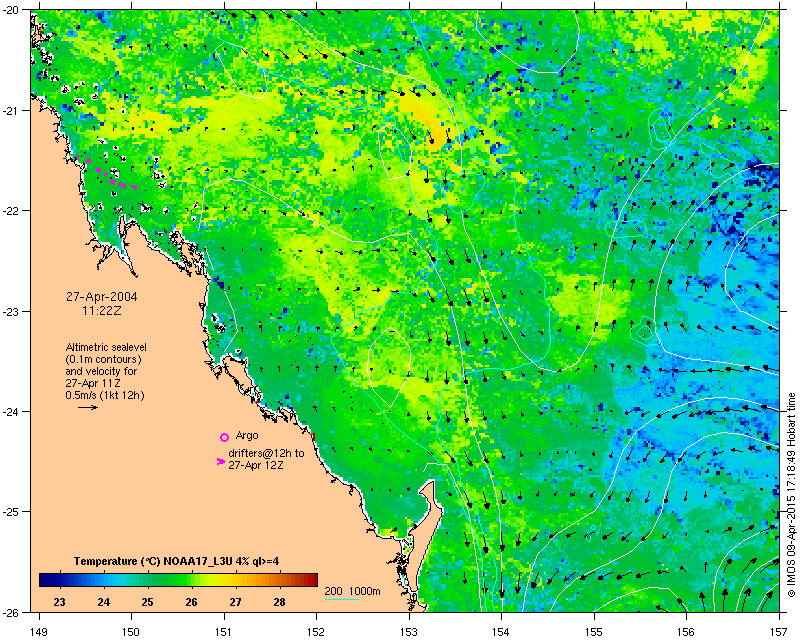This screenshot has height=640, width=800.
Task: Click the 0.5m/s reference velocity arrow
Action: pos(88,407)
